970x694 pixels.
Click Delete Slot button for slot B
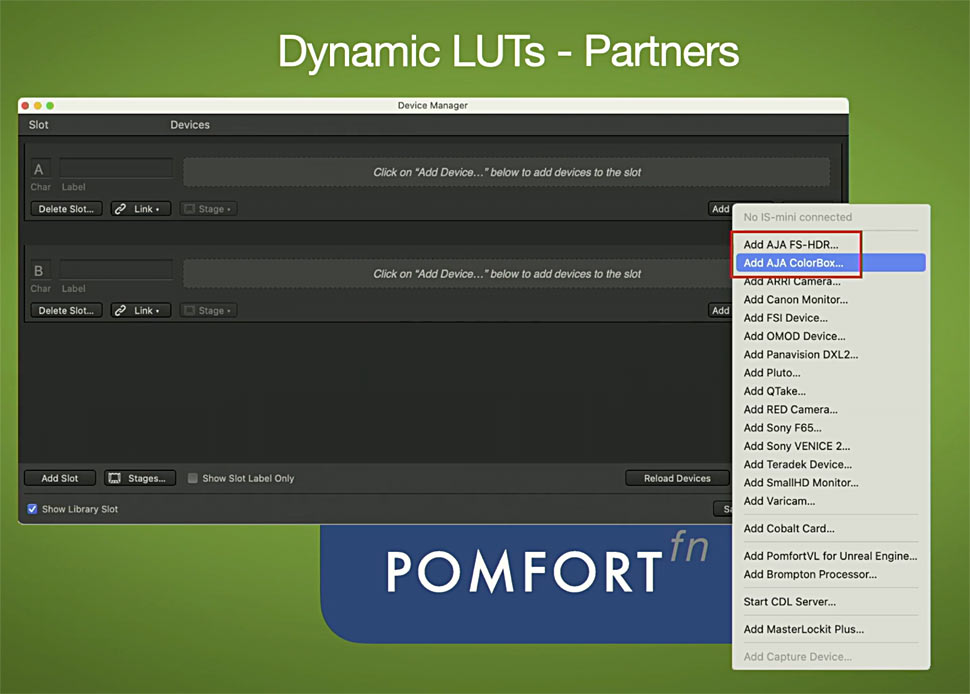tap(66, 311)
